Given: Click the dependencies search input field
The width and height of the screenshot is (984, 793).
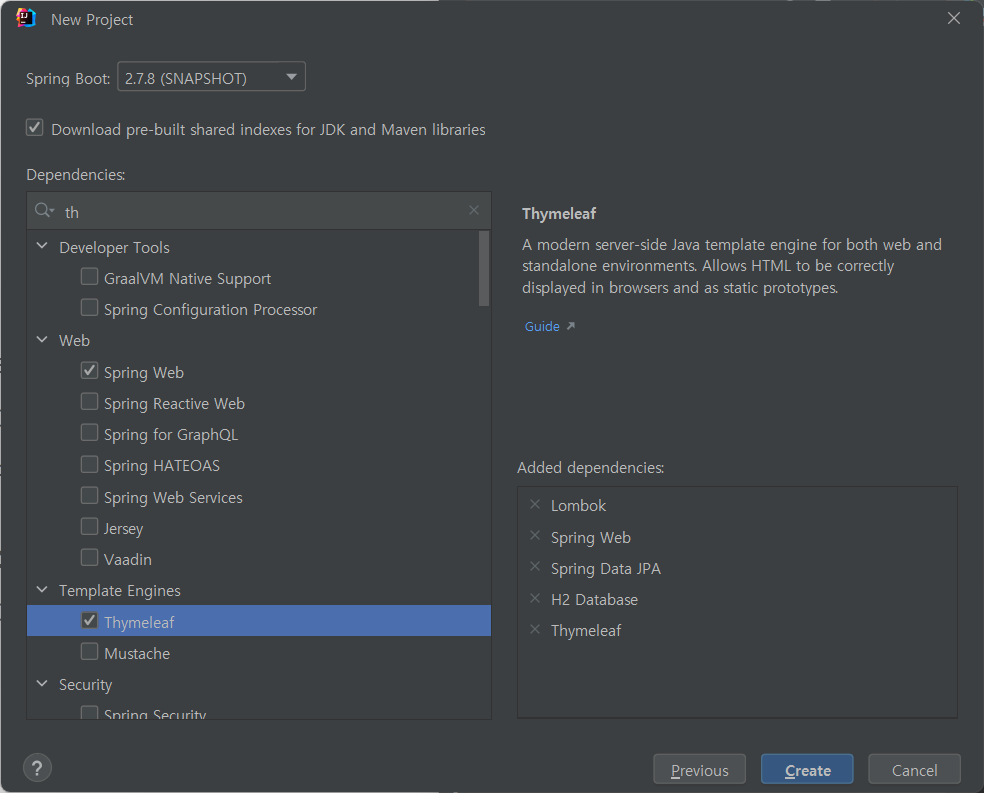Looking at the screenshot, I should (259, 211).
